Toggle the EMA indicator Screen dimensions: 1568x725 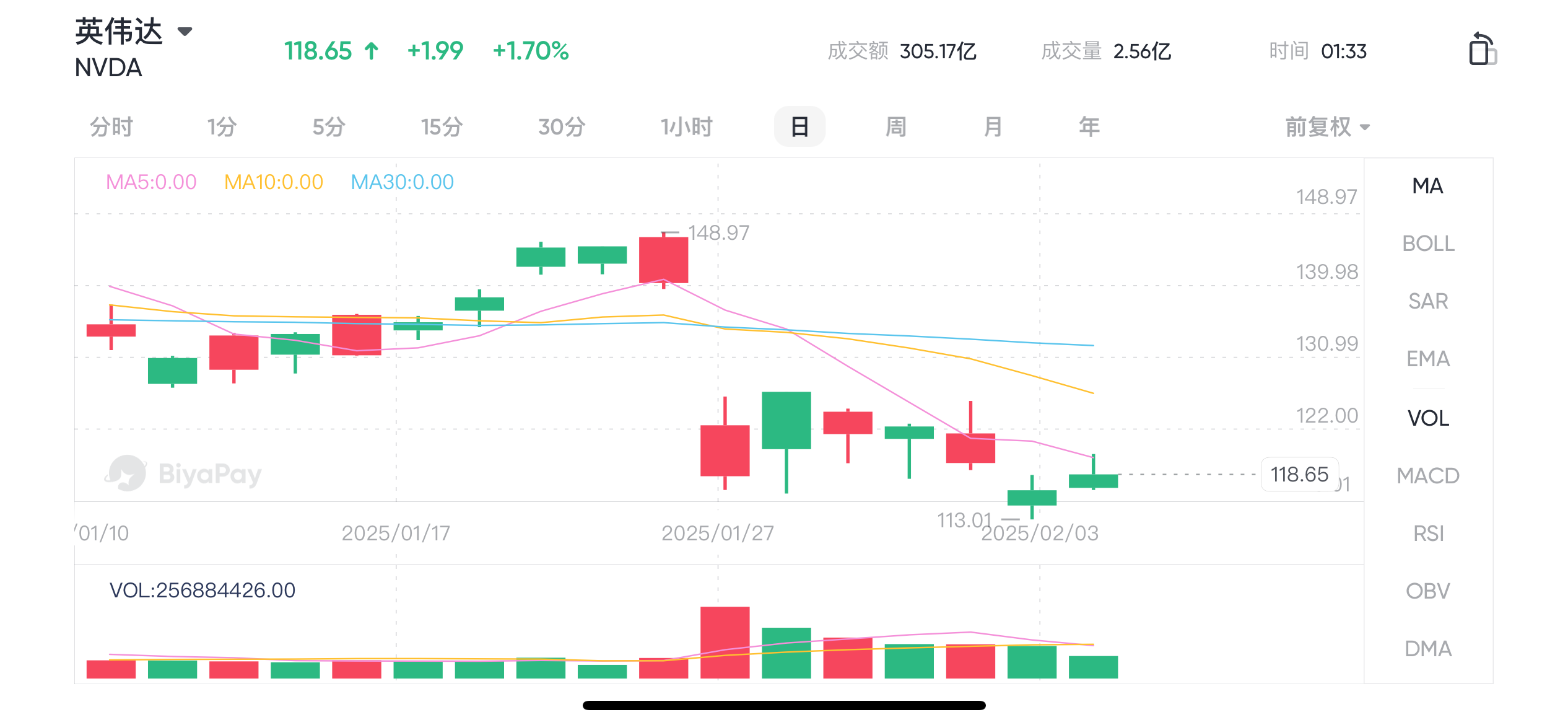(1428, 359)
